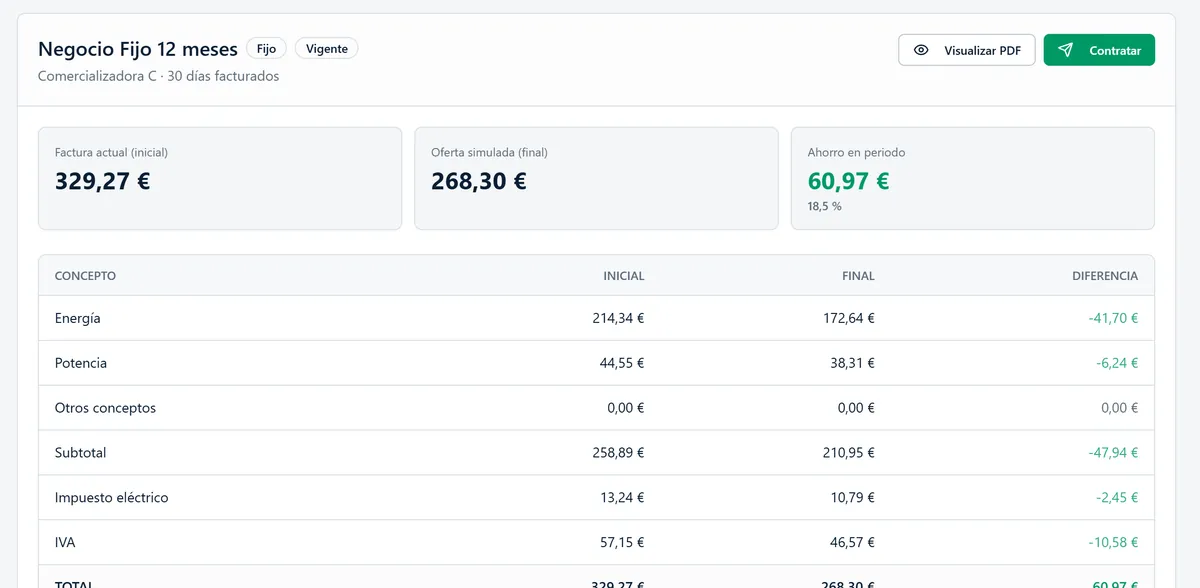Image resolution: width=1200 pixels, height=588 pixels.
Task: Click the green 60,97 € savings value
Action: point(848,181)
